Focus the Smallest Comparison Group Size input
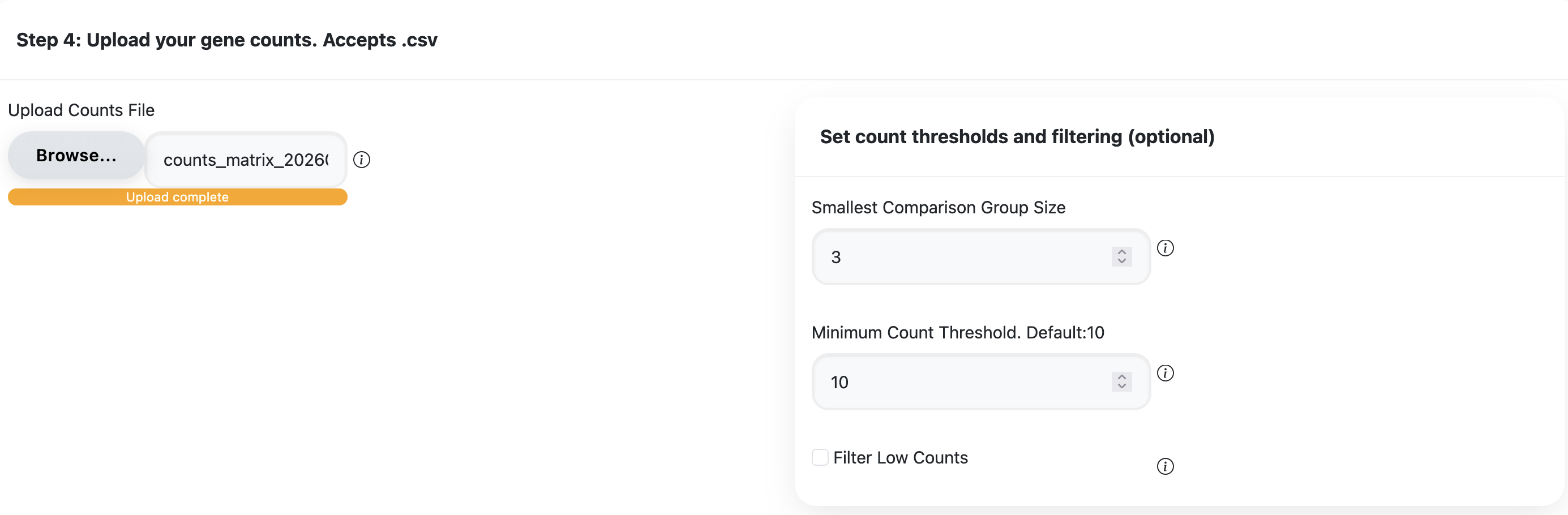The image size is (1568, 515). pyautogui.click(x=962, y=257)
